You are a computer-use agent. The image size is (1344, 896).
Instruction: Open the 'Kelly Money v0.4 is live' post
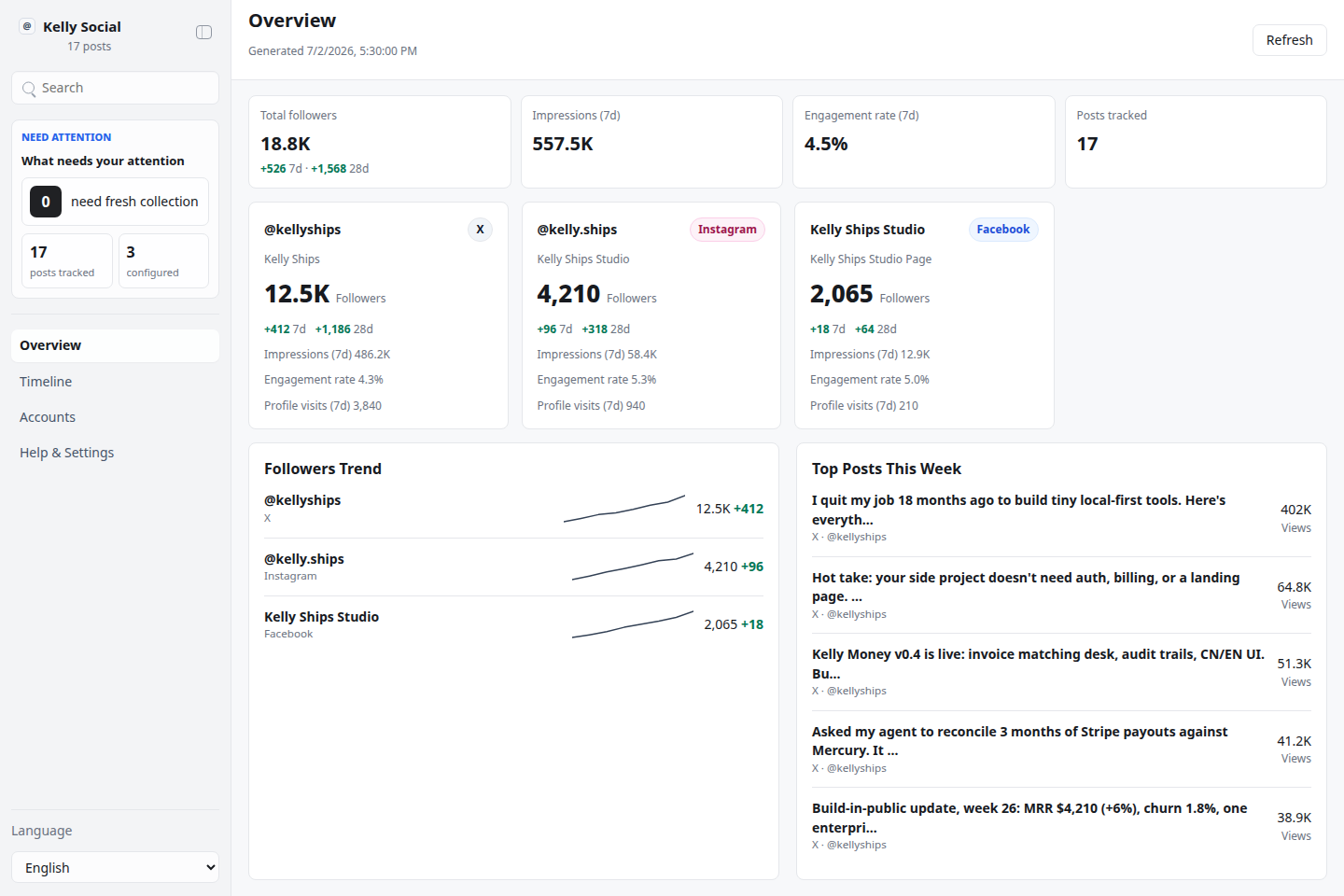click(x=1061, y=672)
